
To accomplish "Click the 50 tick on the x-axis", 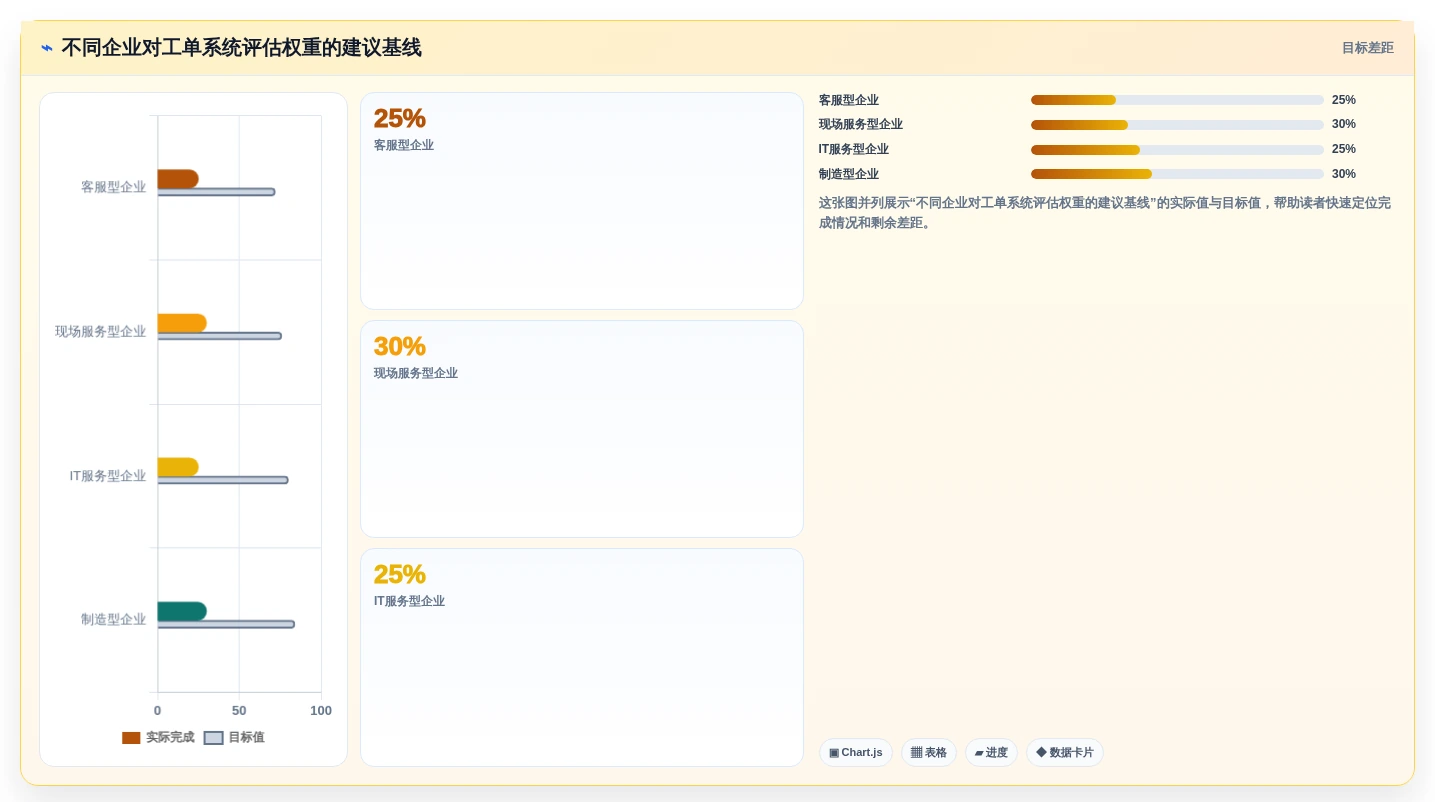I will point(239,711).
